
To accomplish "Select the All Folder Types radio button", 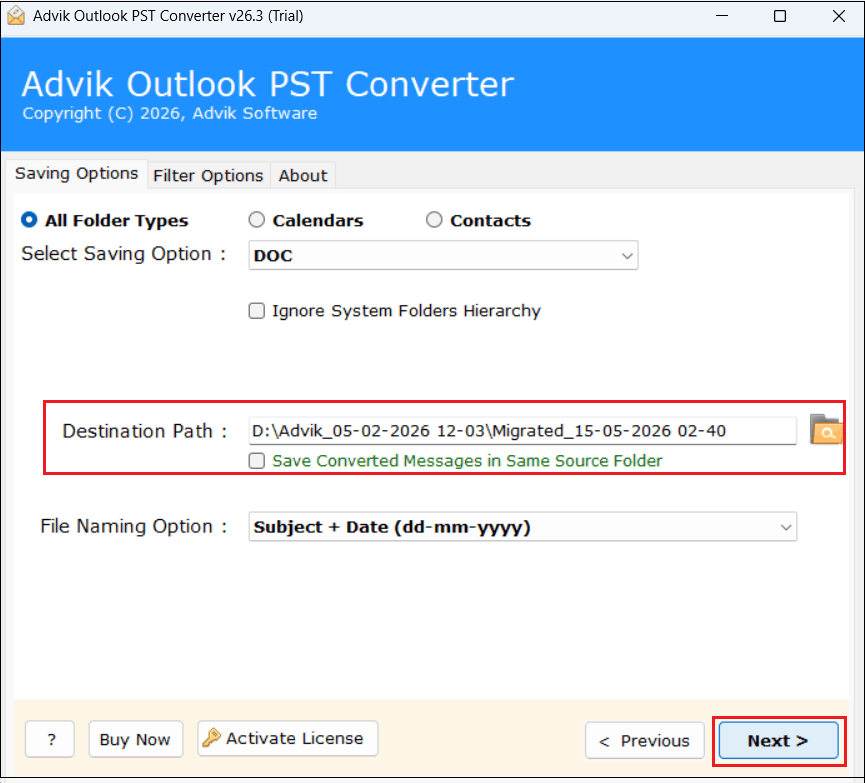I will click(x=29, y=220).
